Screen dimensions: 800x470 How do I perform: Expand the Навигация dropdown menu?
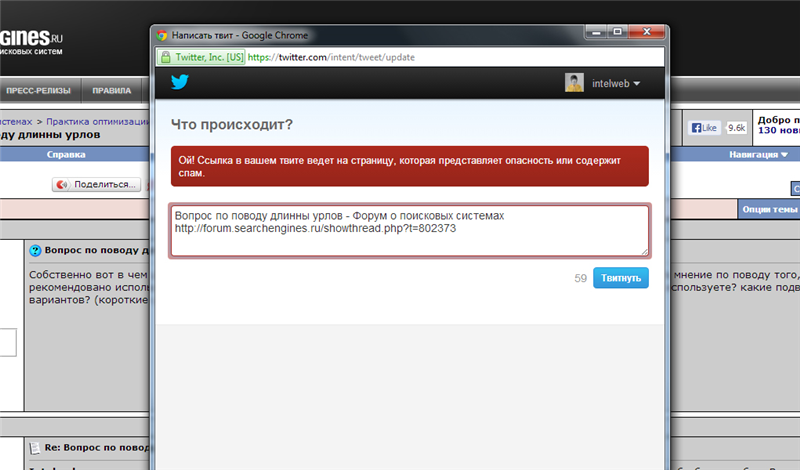[x=758, y=154]
